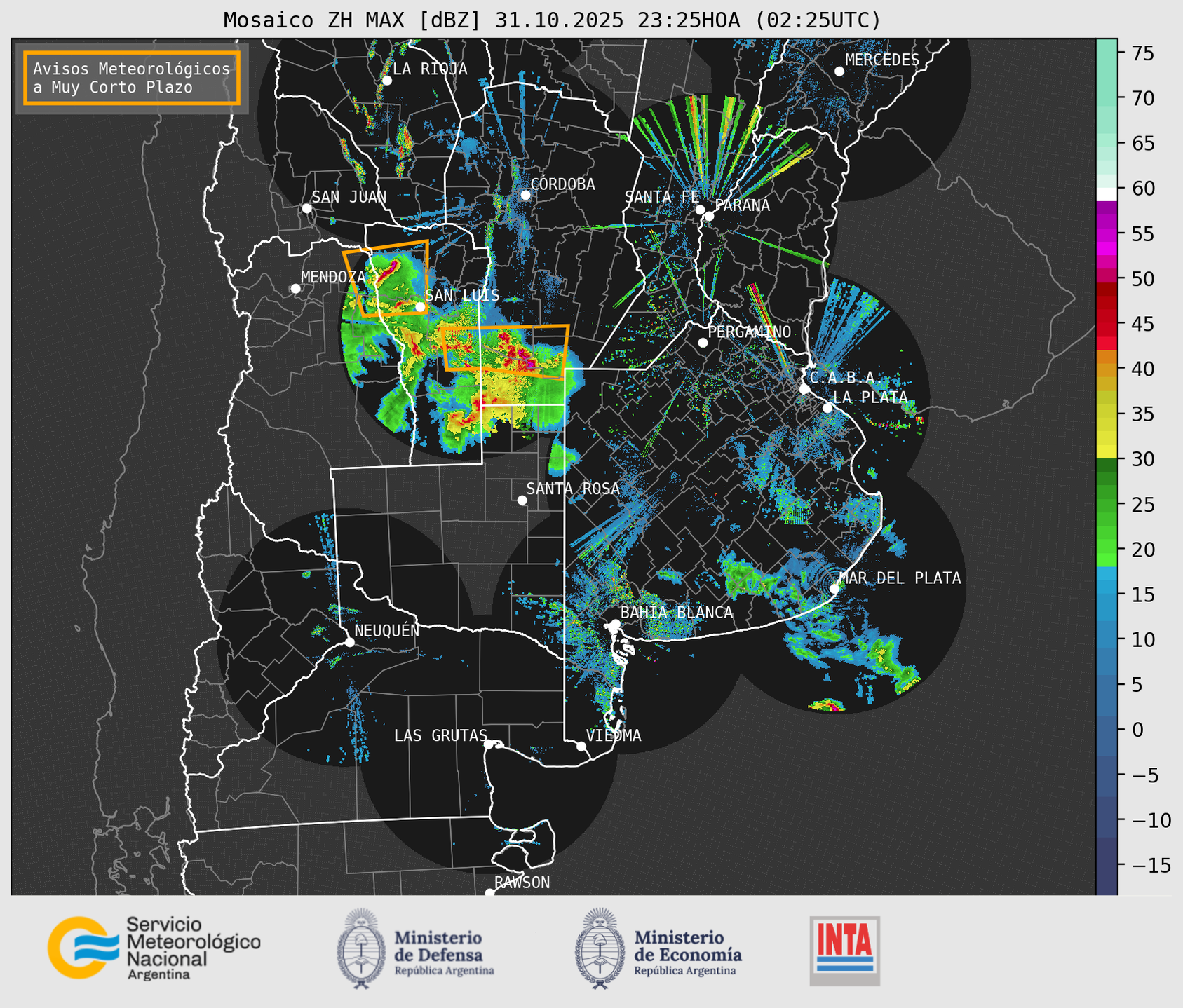Viewport: 1183px width, 1008px height.
Task: Click the Mar del Plata marker dot
Action: tap(834, 588)
